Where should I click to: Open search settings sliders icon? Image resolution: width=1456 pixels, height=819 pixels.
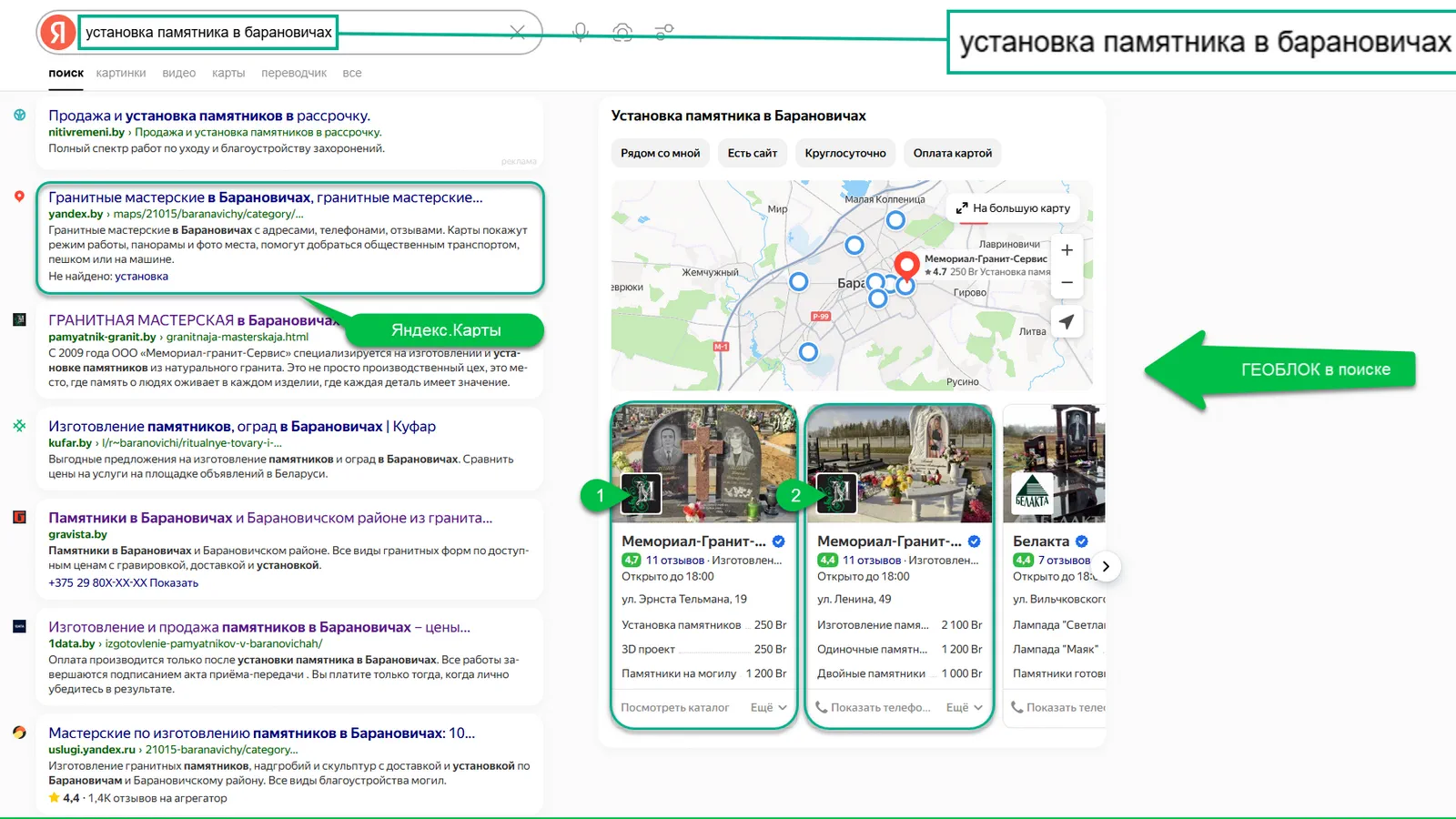(664, 33)
